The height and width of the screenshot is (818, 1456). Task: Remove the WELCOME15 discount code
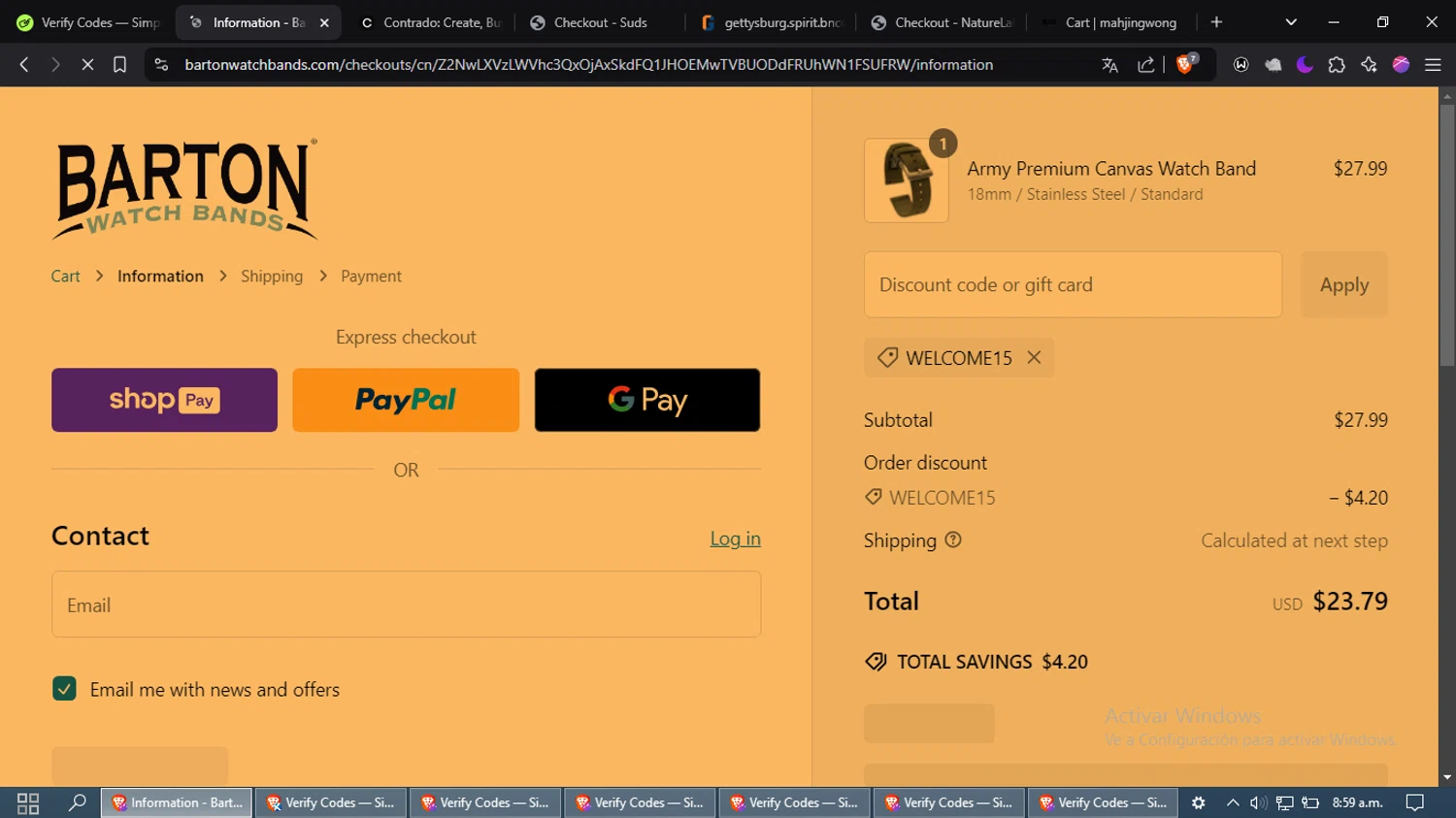tap(1034, 357)
